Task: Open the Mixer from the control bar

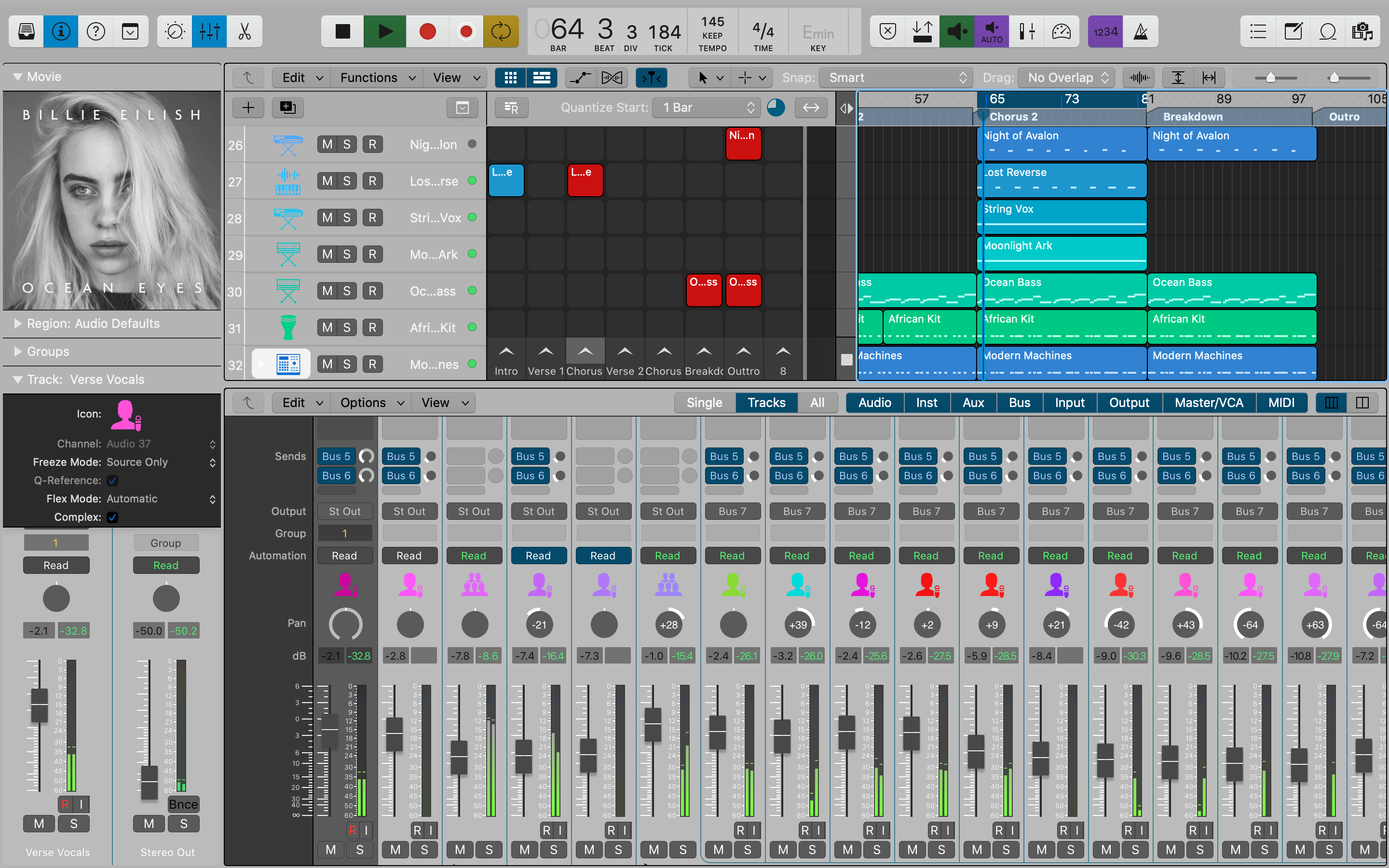Action: 209,31
